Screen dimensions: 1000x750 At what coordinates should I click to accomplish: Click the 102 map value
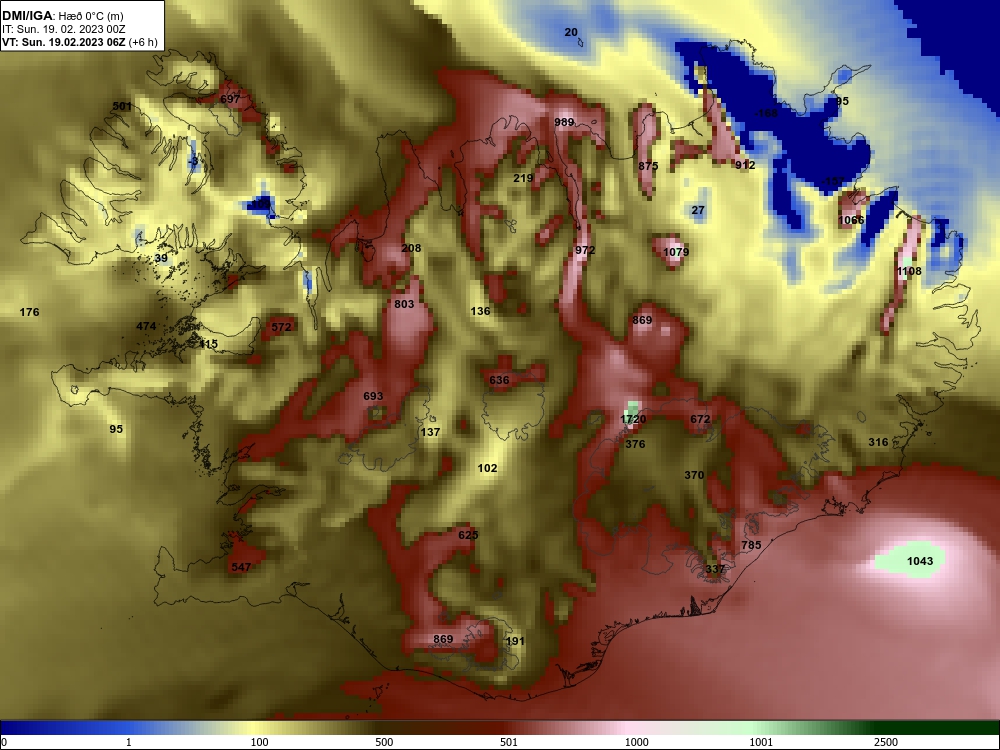pyautogui.click(x=487, y=467)
